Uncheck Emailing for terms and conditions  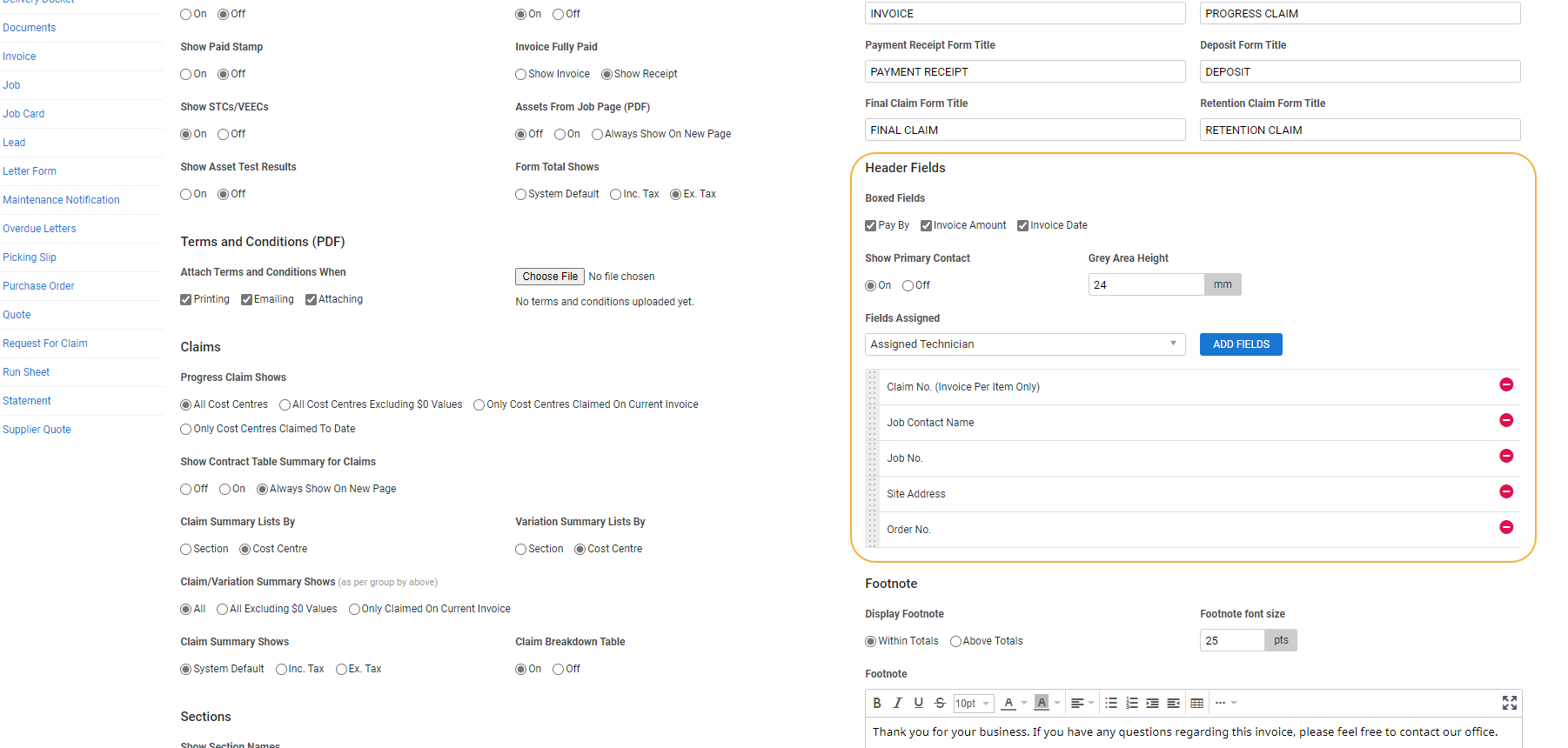tap(246, 299)
